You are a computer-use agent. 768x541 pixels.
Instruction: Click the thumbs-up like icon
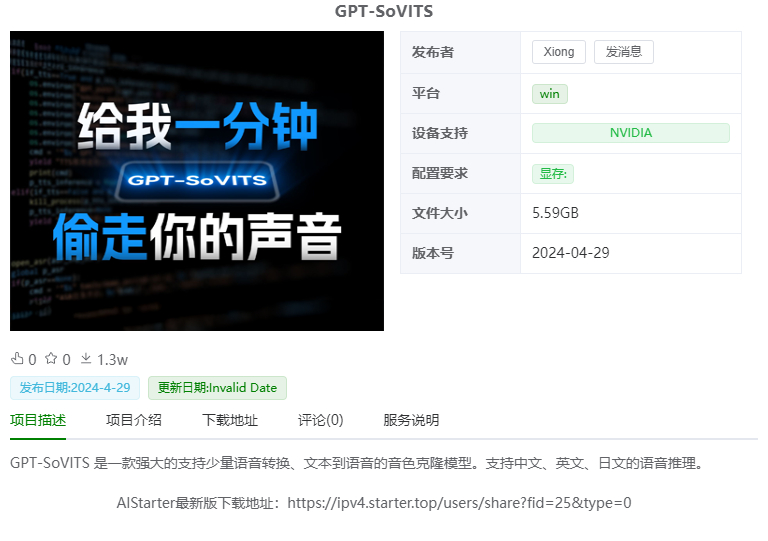(x=17, y=359)
